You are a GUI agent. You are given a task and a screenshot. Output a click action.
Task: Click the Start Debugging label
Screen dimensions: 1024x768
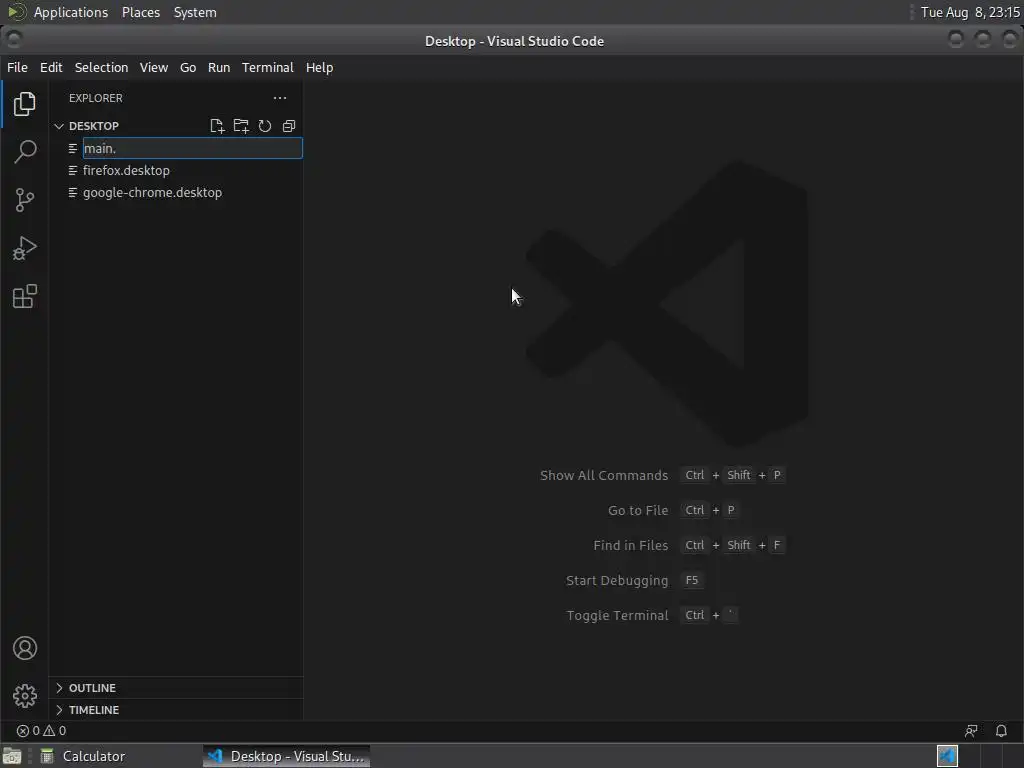coord(616,581)
